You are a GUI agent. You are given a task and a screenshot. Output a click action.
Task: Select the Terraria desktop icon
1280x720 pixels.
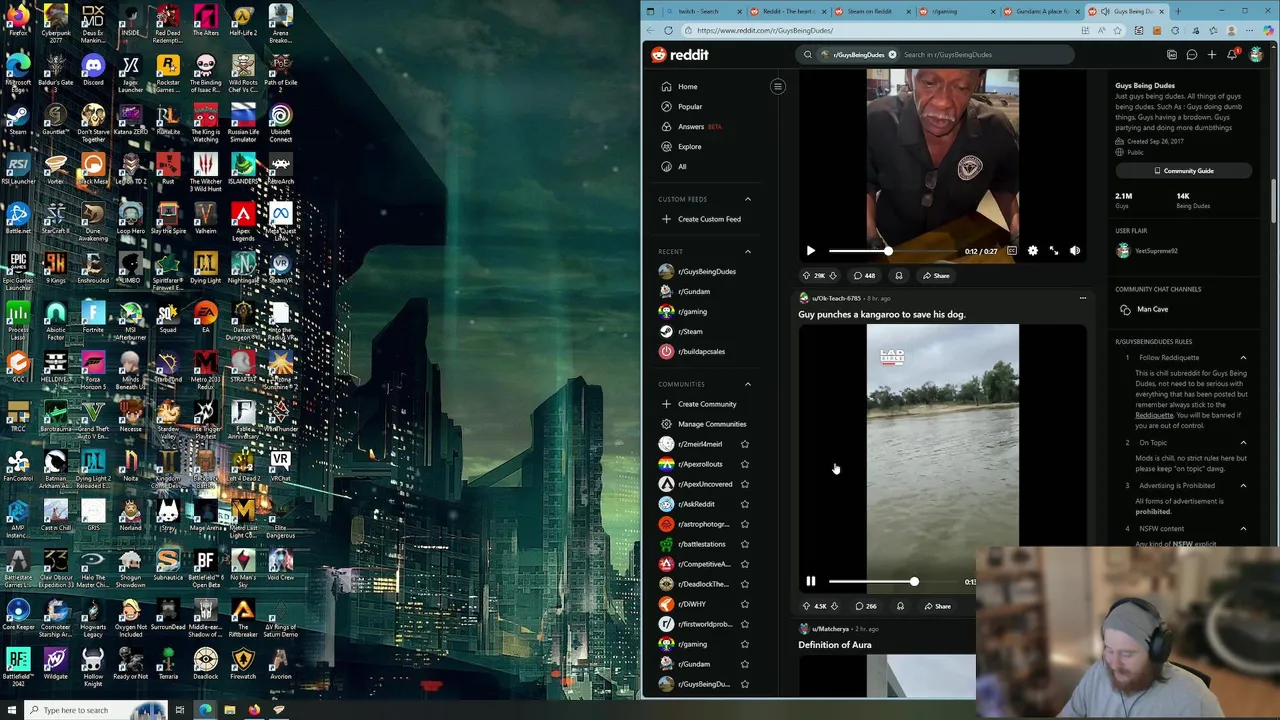168,664
